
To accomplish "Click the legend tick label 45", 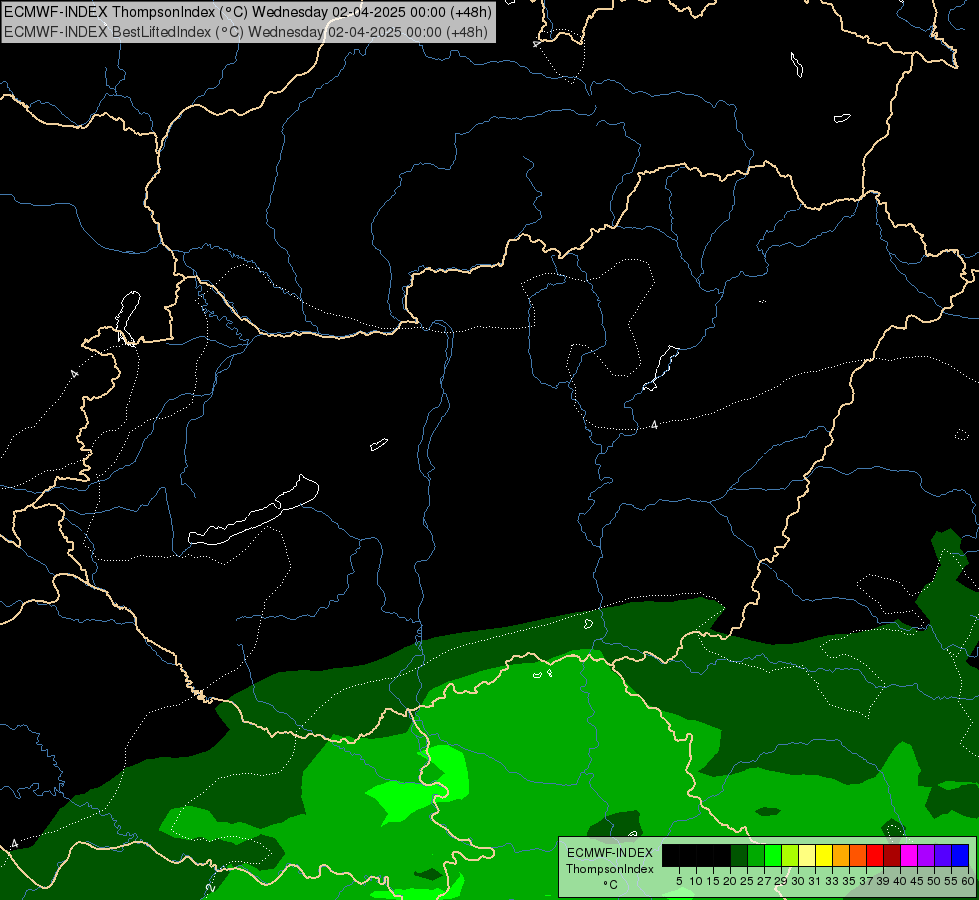I will [x=917, y=881].
